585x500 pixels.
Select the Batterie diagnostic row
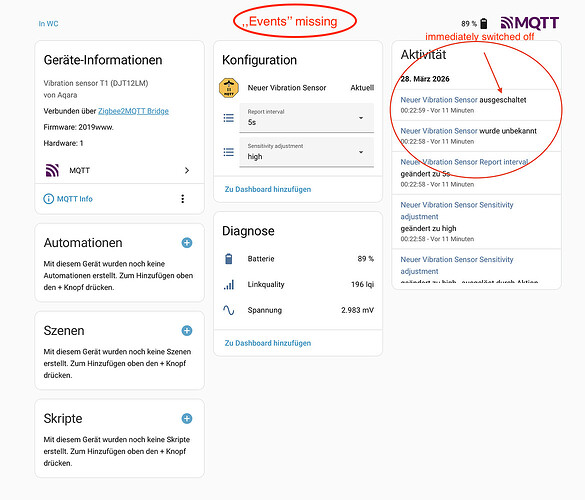(298, 259)
